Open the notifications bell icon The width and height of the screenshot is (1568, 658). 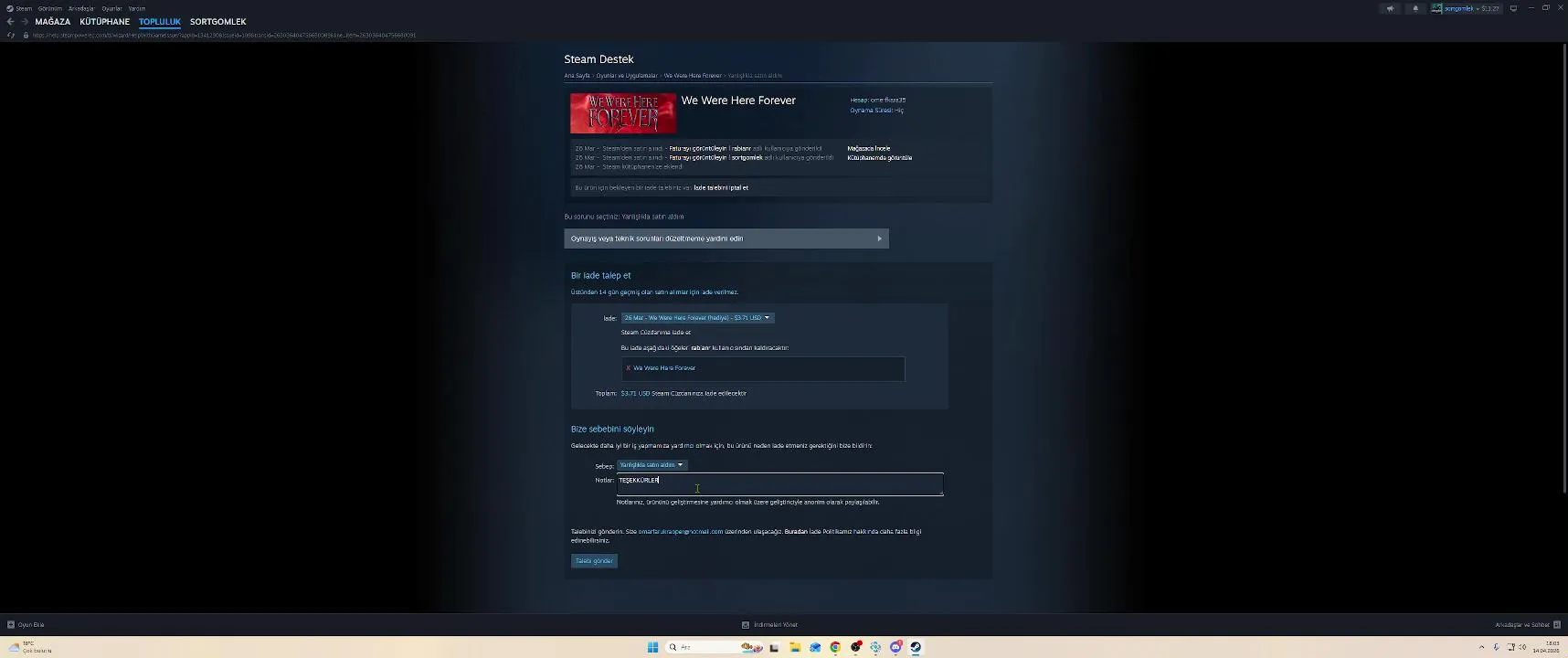1415,8
